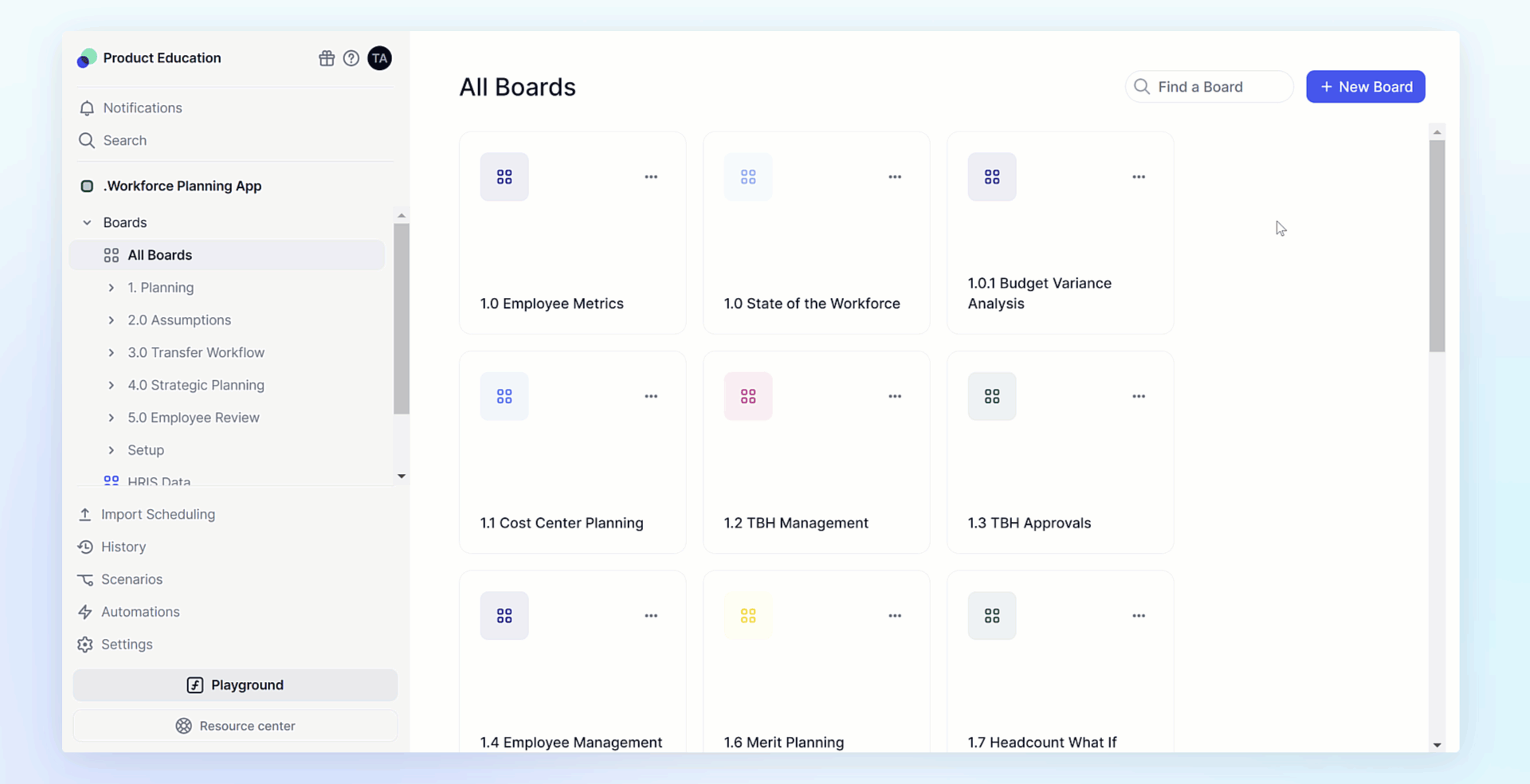Open the pink 1.2 TBH Management board icon

click(748, 396)
